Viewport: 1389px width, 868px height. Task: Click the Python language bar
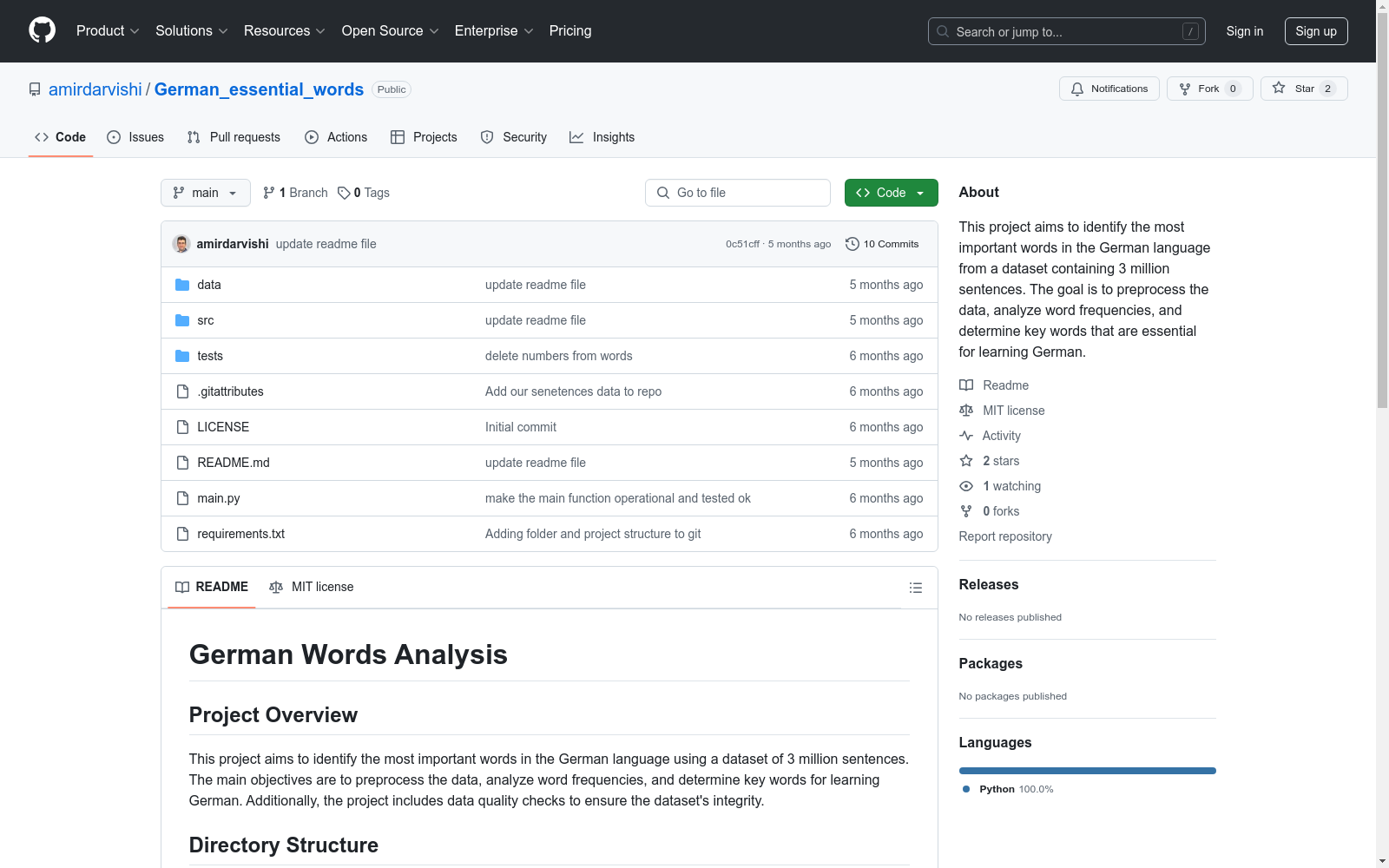coord(1088,771)
